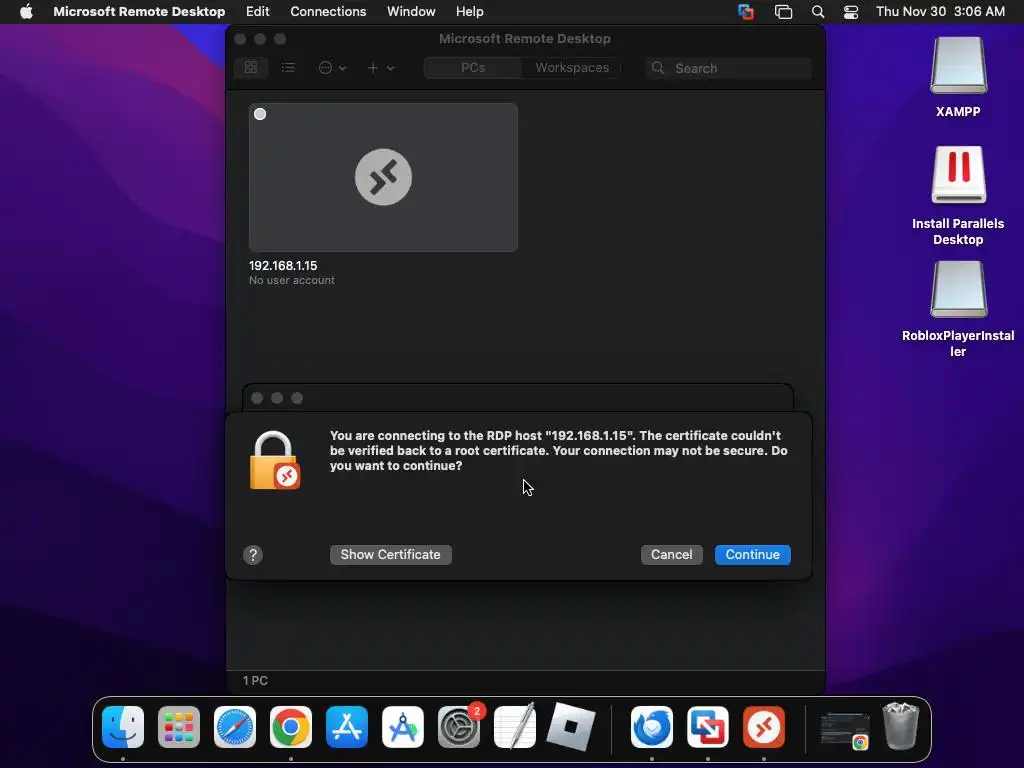Click Continue in the certificate warning

tap(752, 554)
